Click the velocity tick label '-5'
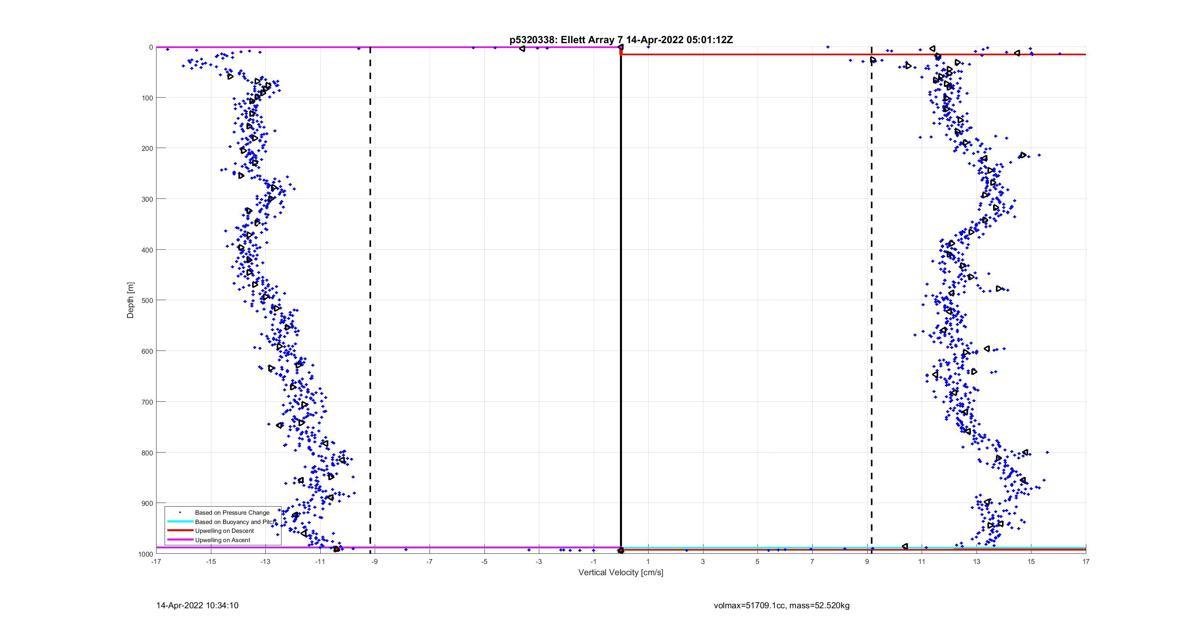This screenshot has width=1200, height=622. 484,562
